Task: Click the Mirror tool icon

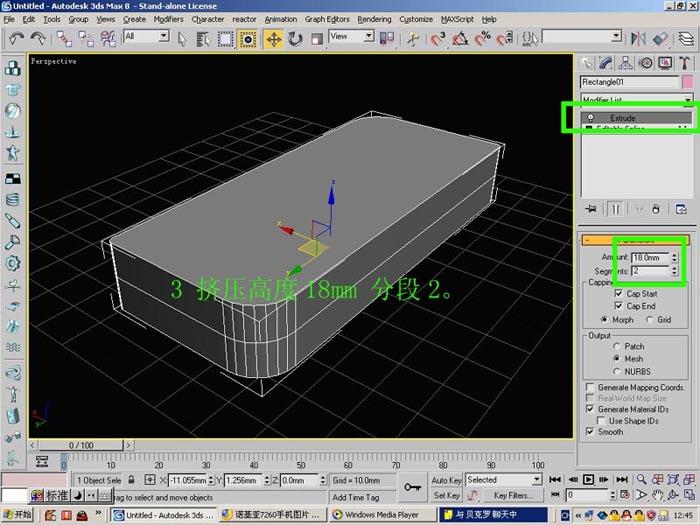Action: click(x=638, y=39)
